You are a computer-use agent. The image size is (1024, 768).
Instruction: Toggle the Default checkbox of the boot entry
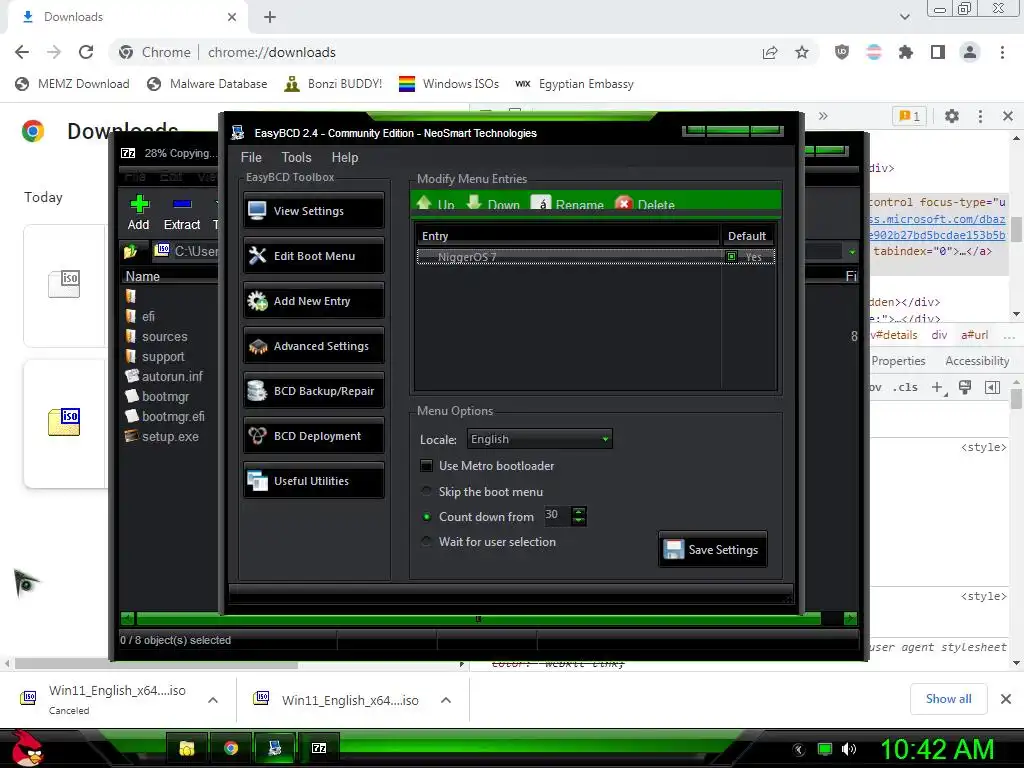731,257
